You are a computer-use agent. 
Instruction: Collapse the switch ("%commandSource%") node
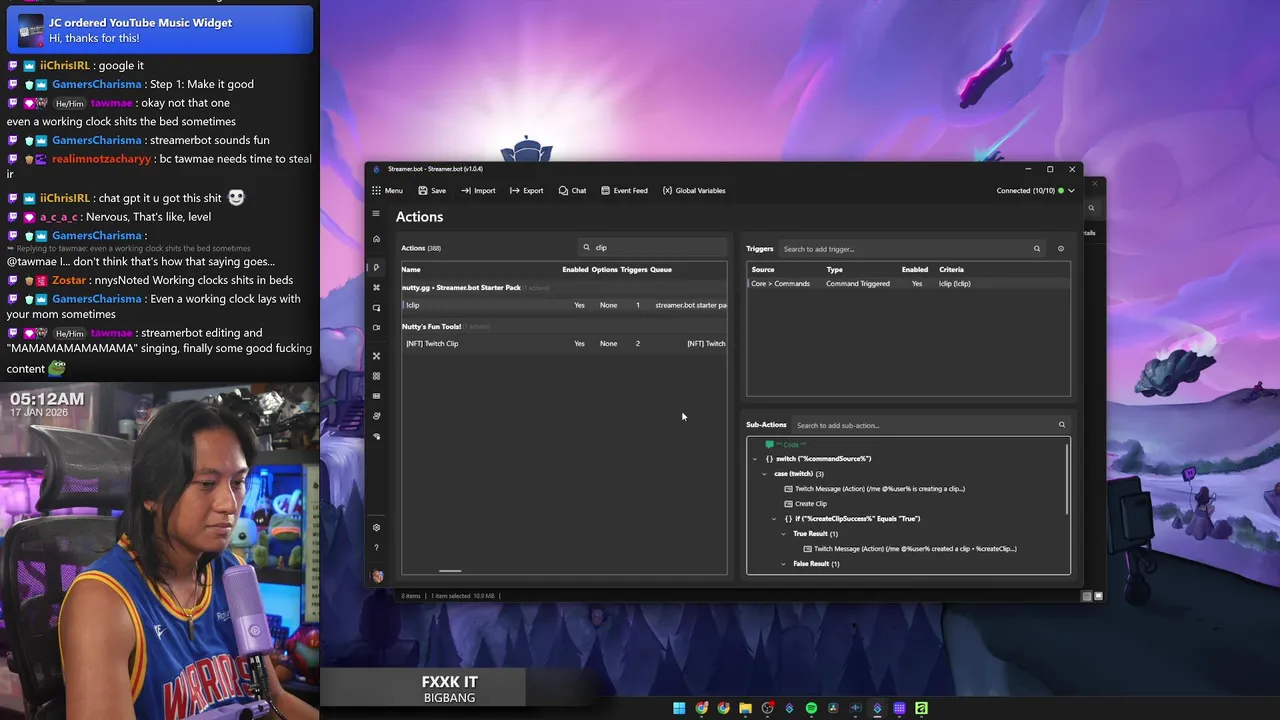click(x=755, y=459)
